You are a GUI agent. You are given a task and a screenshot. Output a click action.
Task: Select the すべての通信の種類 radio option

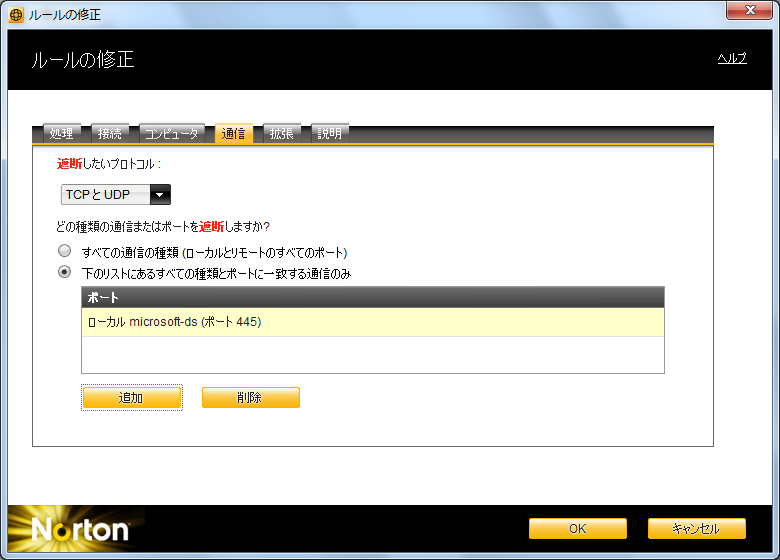tap(65, 252)
